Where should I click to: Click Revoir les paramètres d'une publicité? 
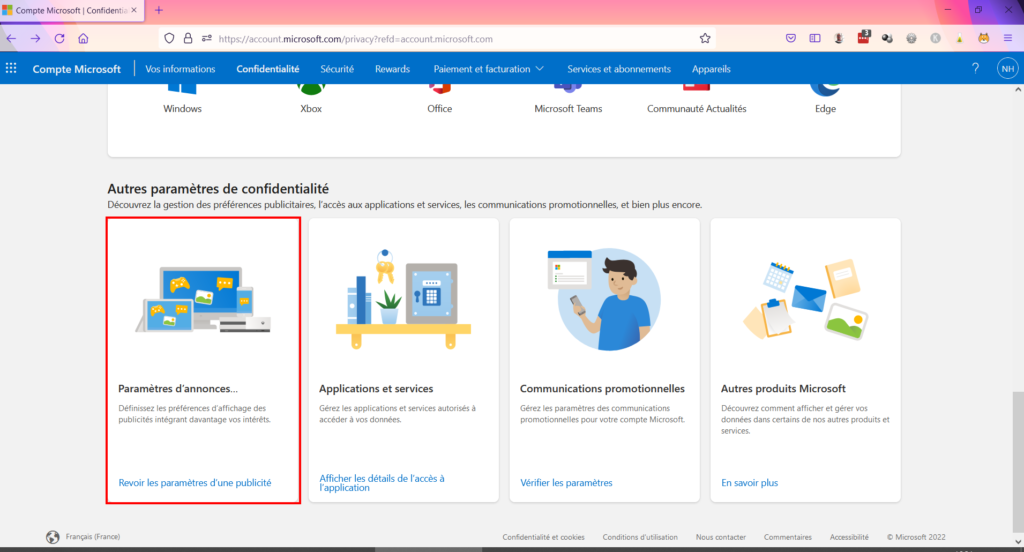(195, 483)
